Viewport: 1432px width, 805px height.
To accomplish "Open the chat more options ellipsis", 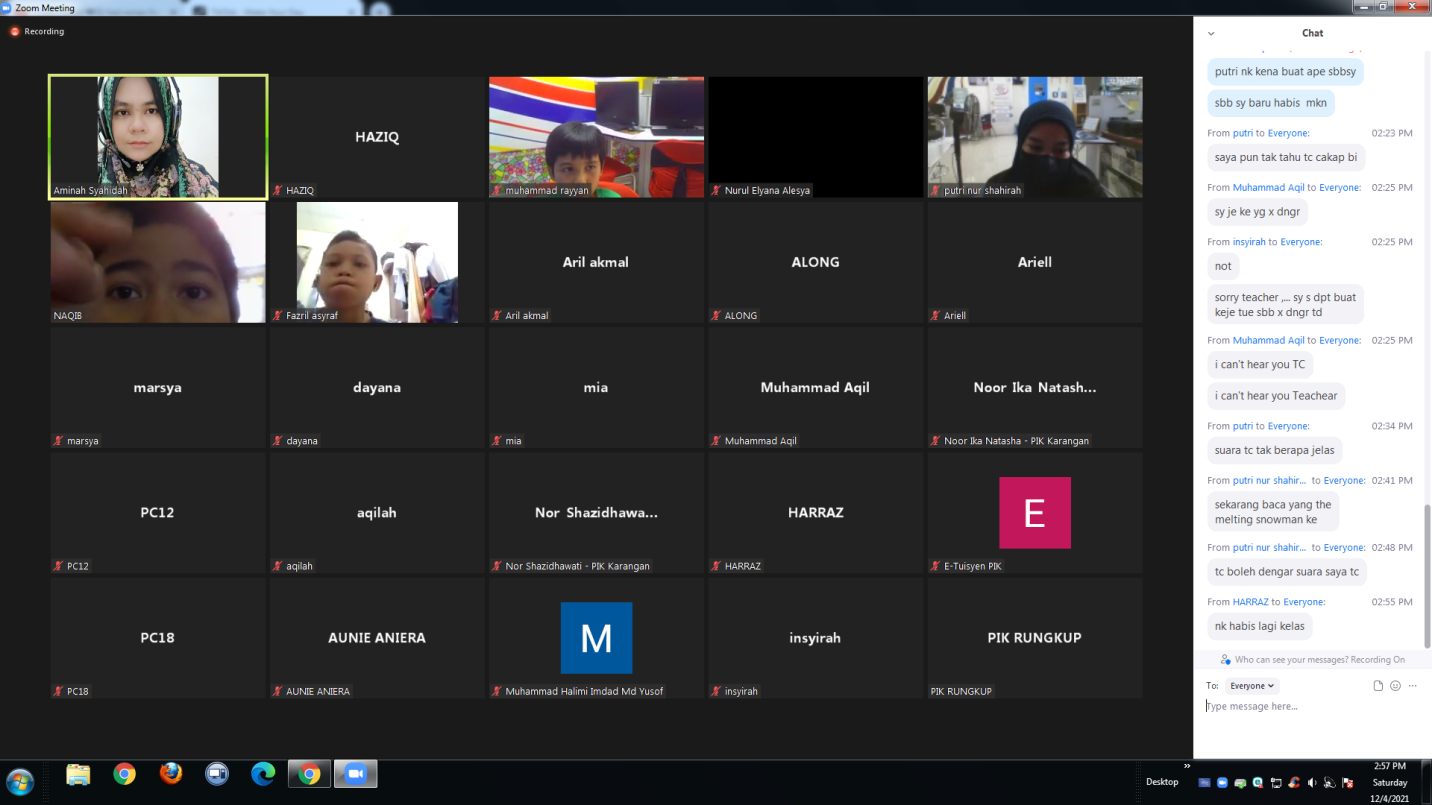I will pos(1412,686).
